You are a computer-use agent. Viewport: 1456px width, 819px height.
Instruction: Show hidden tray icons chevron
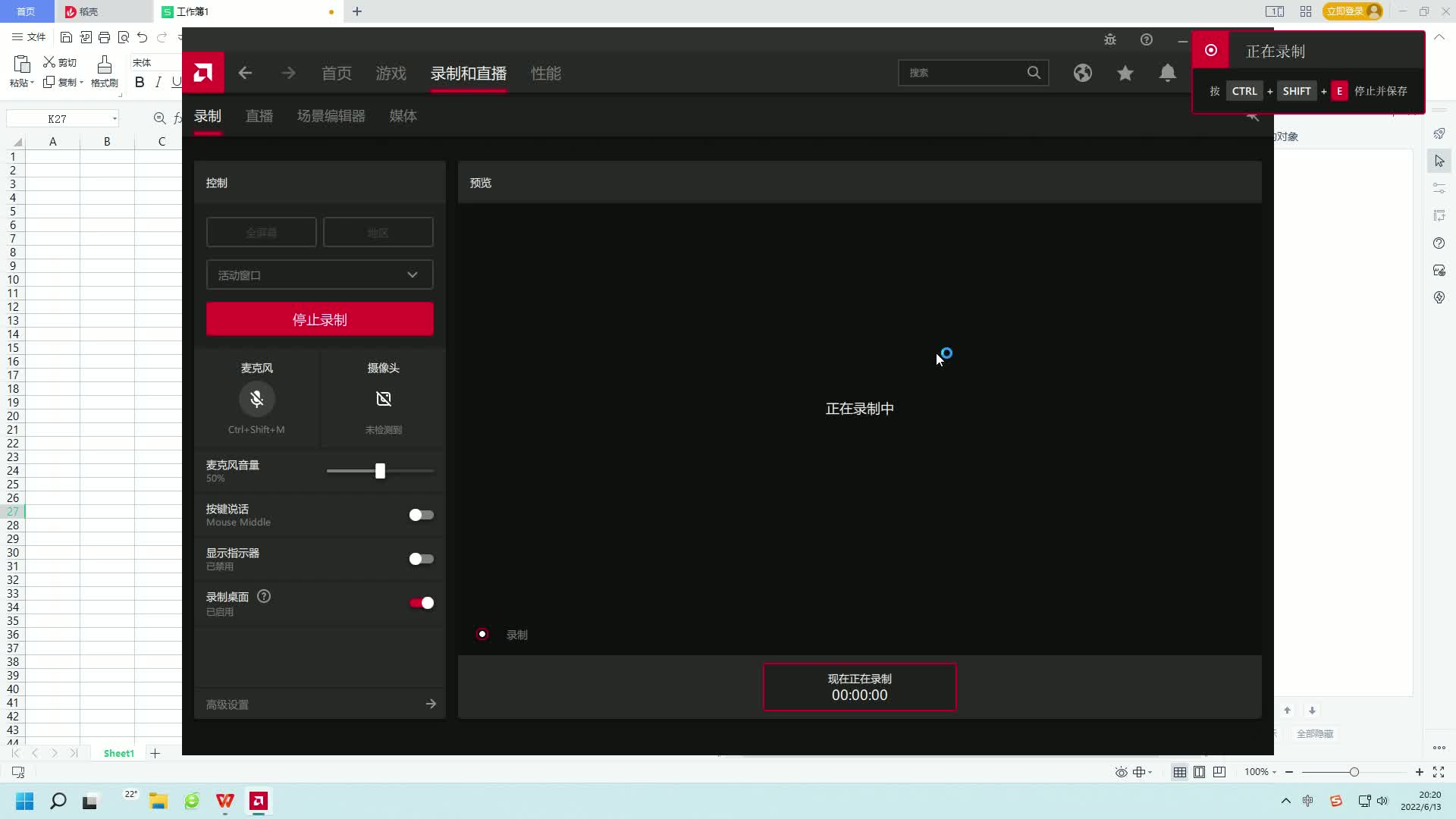(1285, 801)
